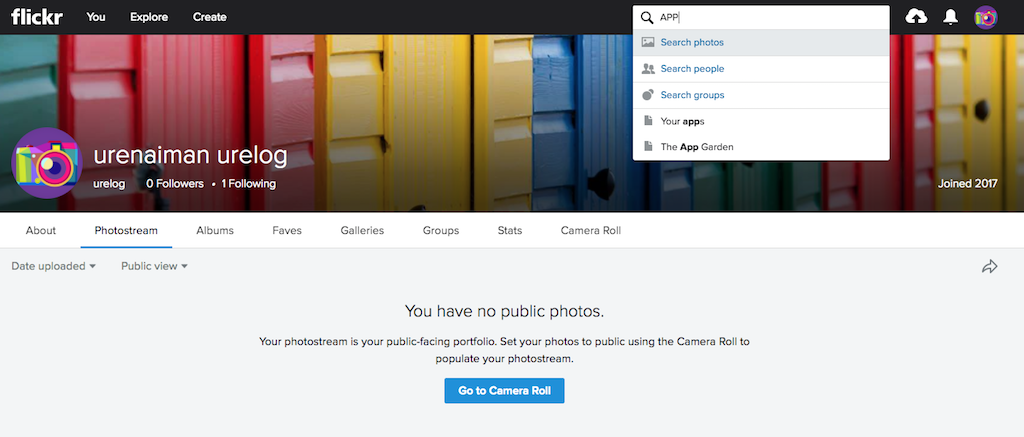Viewport: 1024px width, 437px height.
Task: Choose Search groups suggestion
Action: (761, 95)
